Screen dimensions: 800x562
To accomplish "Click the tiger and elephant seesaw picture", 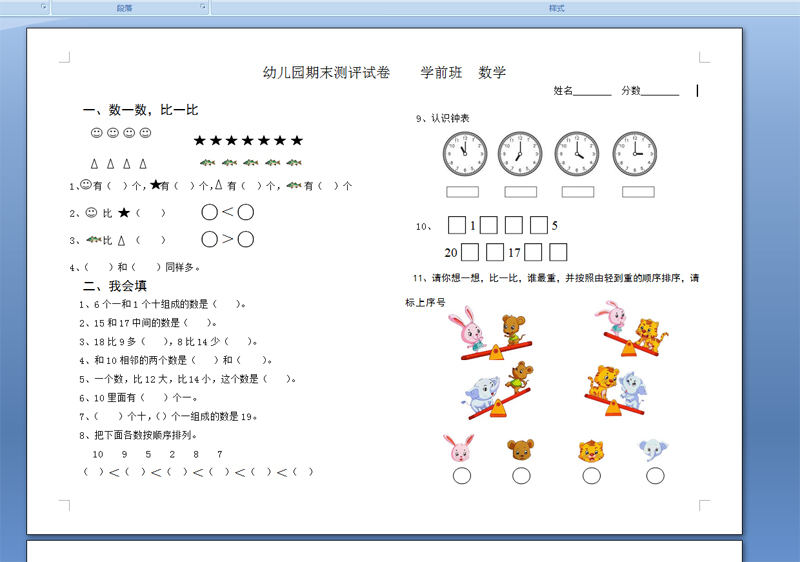I will (616, 390).
